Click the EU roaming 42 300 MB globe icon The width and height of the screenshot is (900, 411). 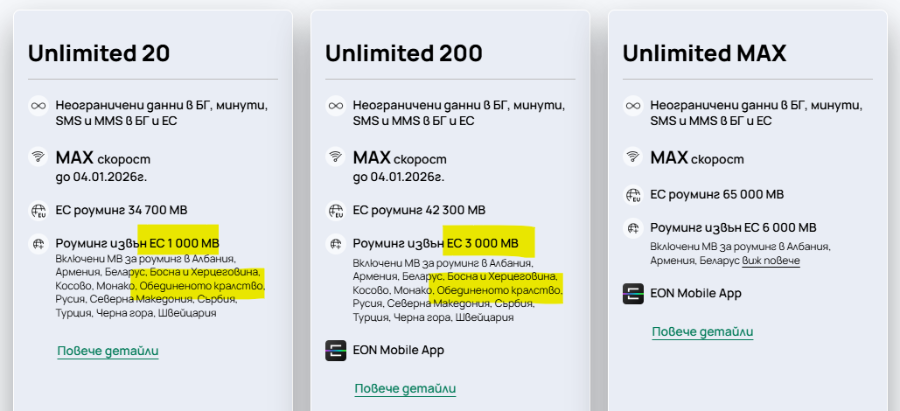336,210
